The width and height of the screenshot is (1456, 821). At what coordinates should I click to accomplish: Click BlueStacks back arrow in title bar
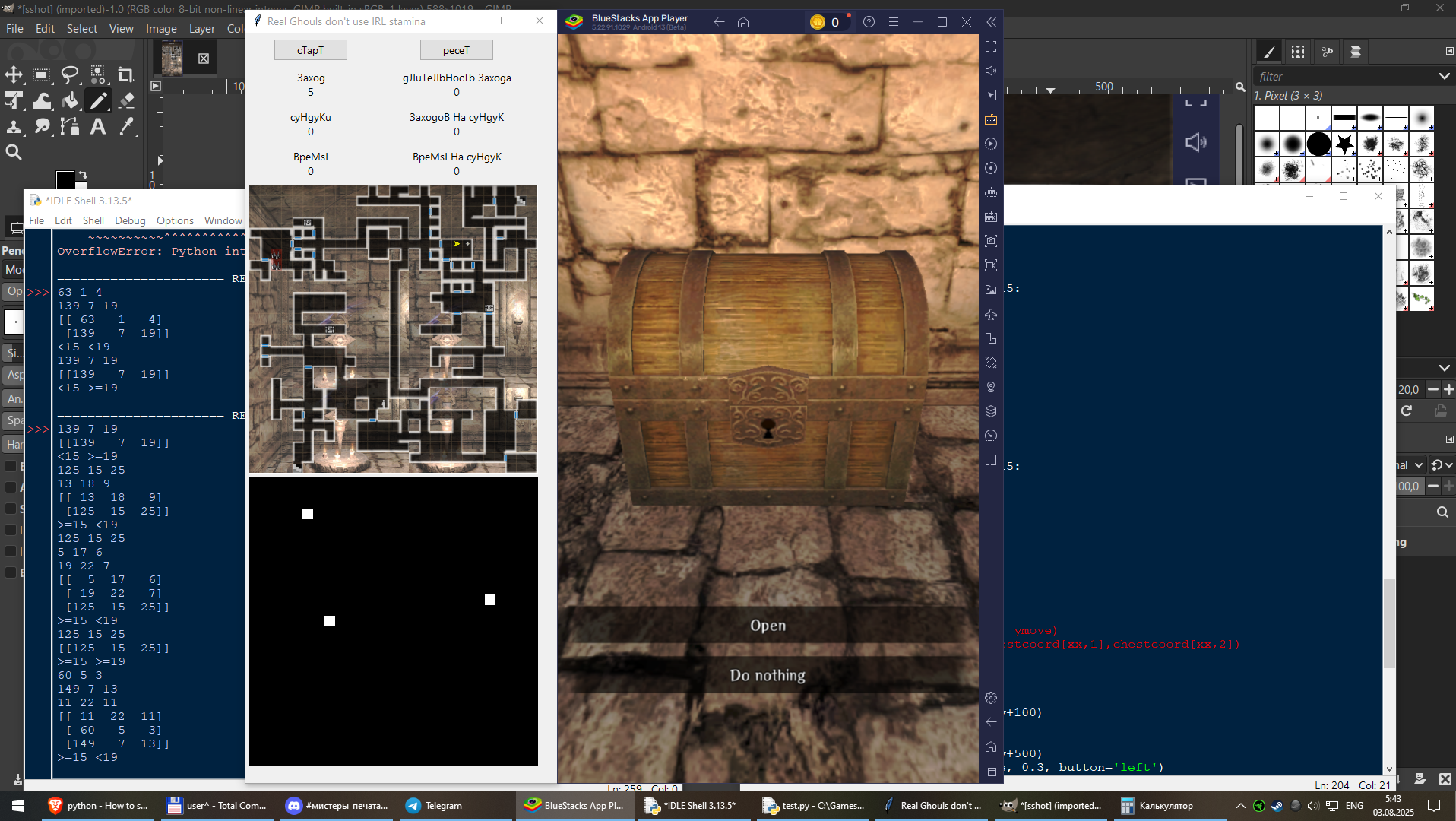click(x=719, y=22)
